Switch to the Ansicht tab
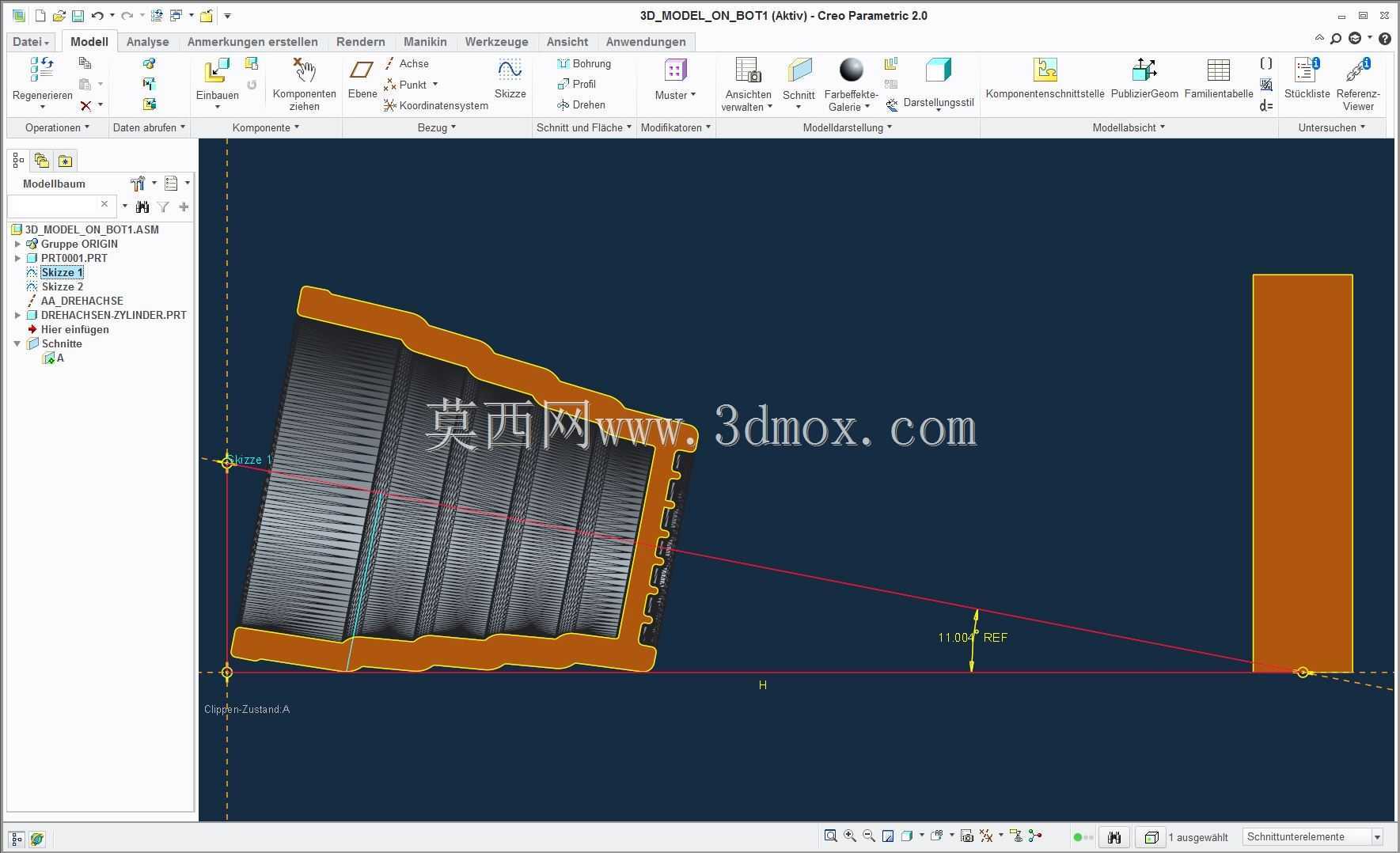 click(x=567, y=42)
